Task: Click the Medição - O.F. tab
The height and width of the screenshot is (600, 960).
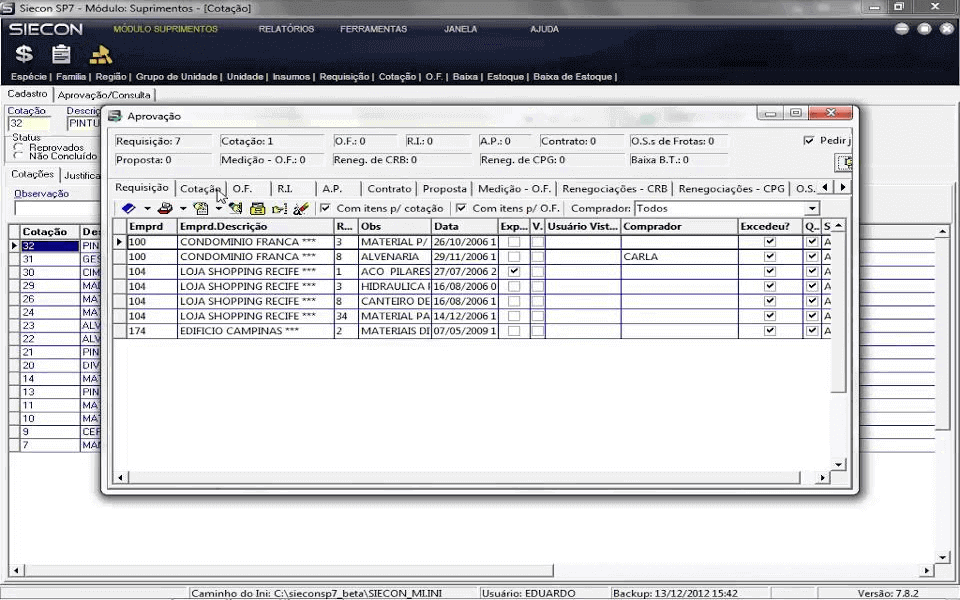Action: [514, 189]
